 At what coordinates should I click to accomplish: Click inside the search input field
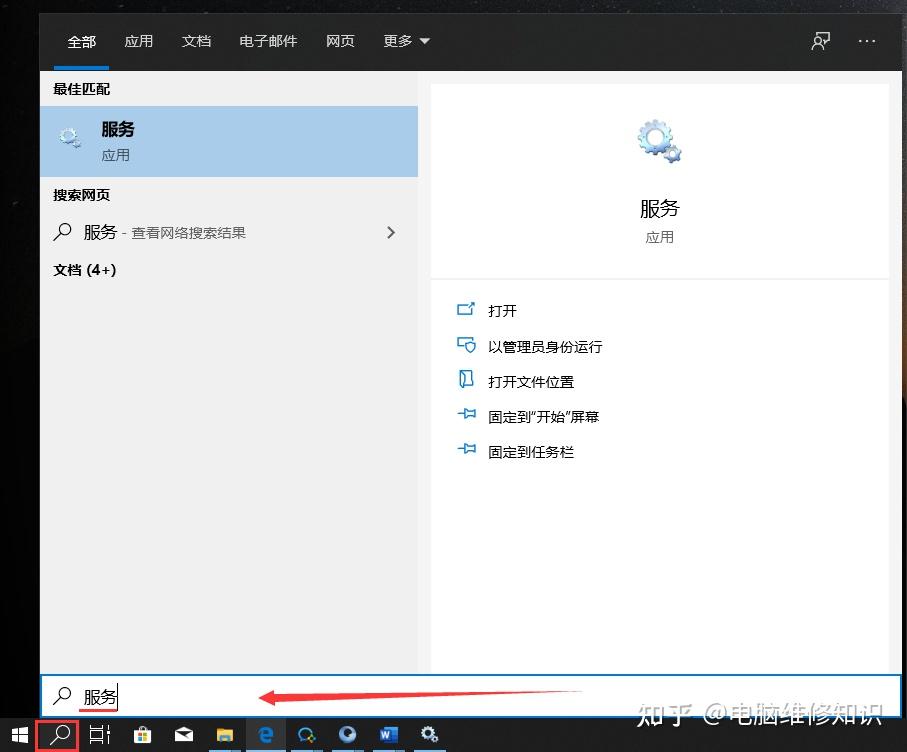pos(200,697)
